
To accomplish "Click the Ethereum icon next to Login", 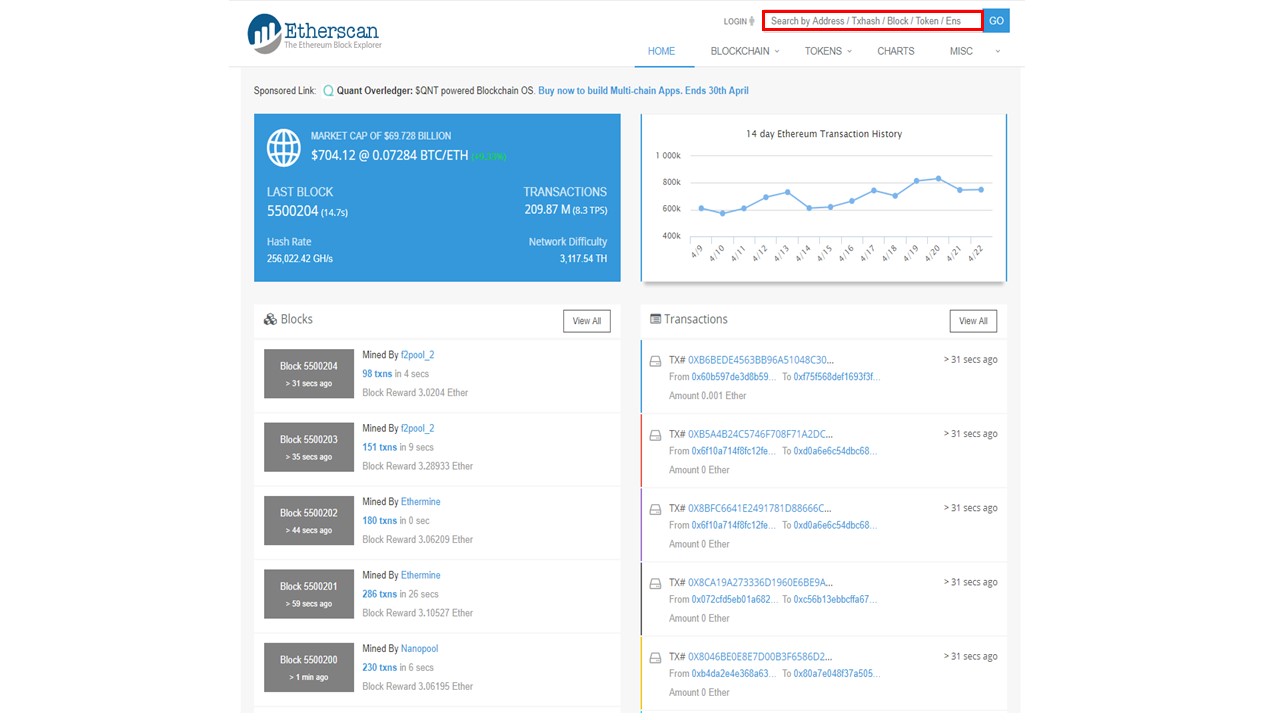I will point(752,21).
